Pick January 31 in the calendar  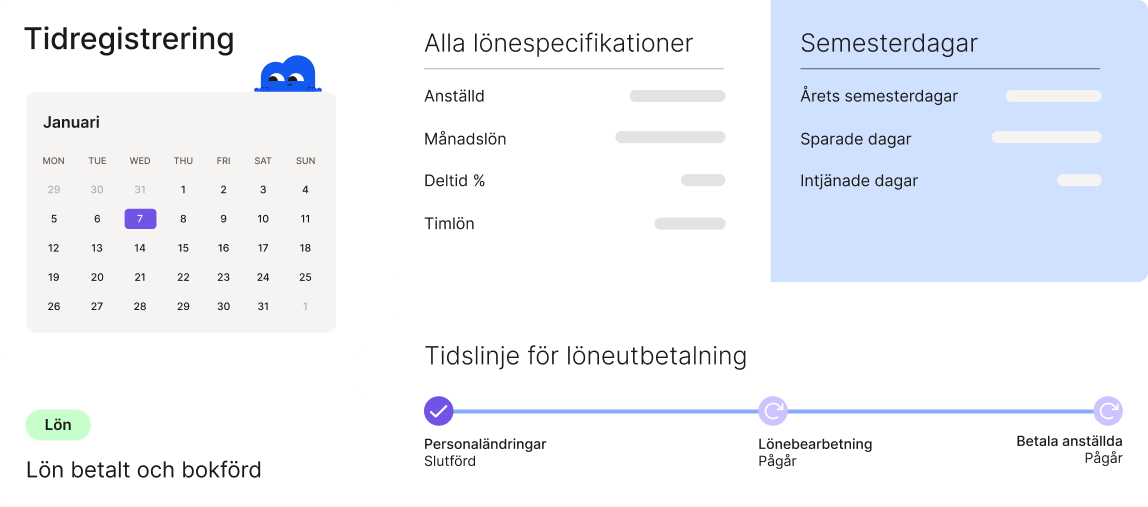(x=263, y=306)
